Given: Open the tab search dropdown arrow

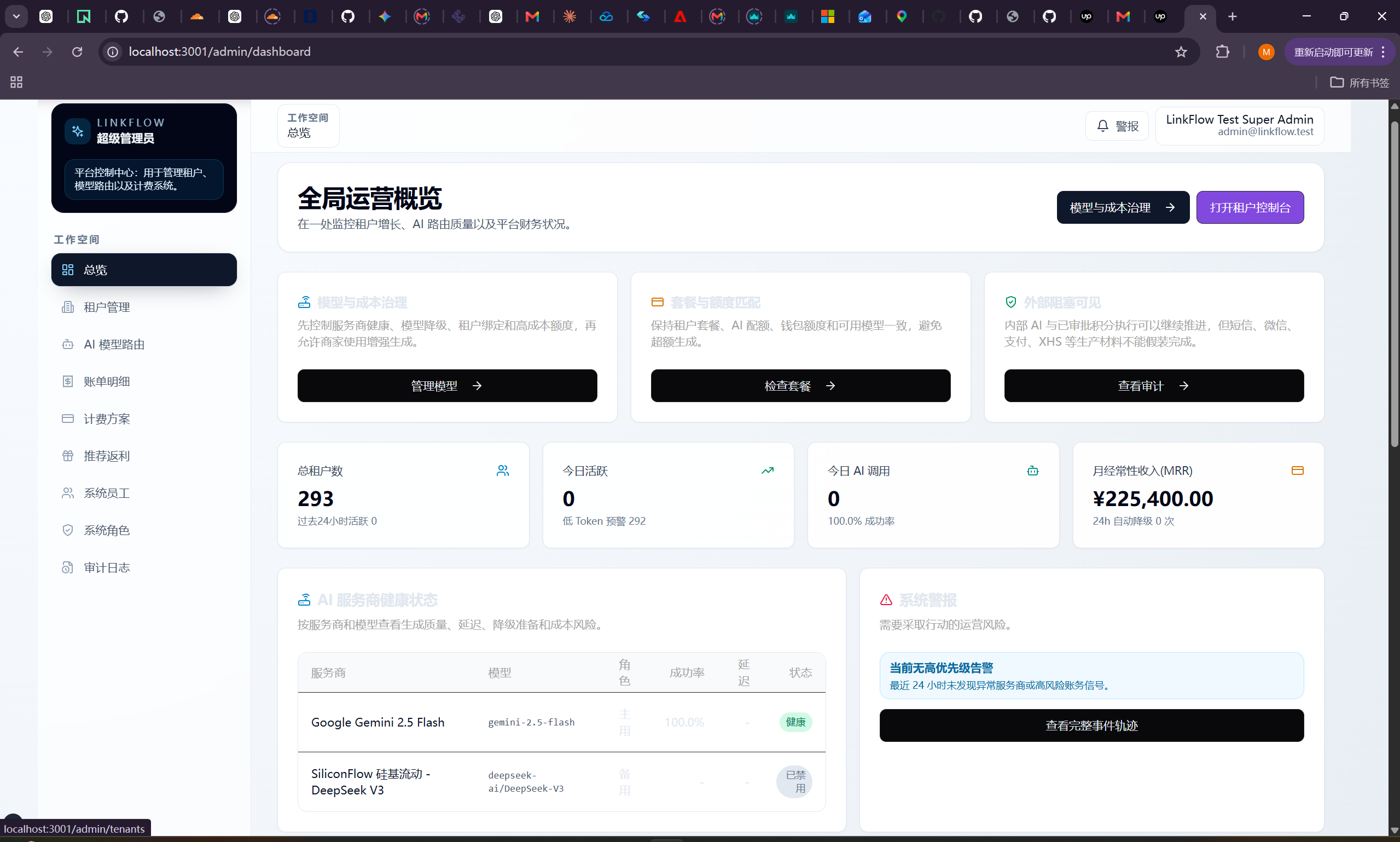Looking at the screenshot, I should point(16,16).
